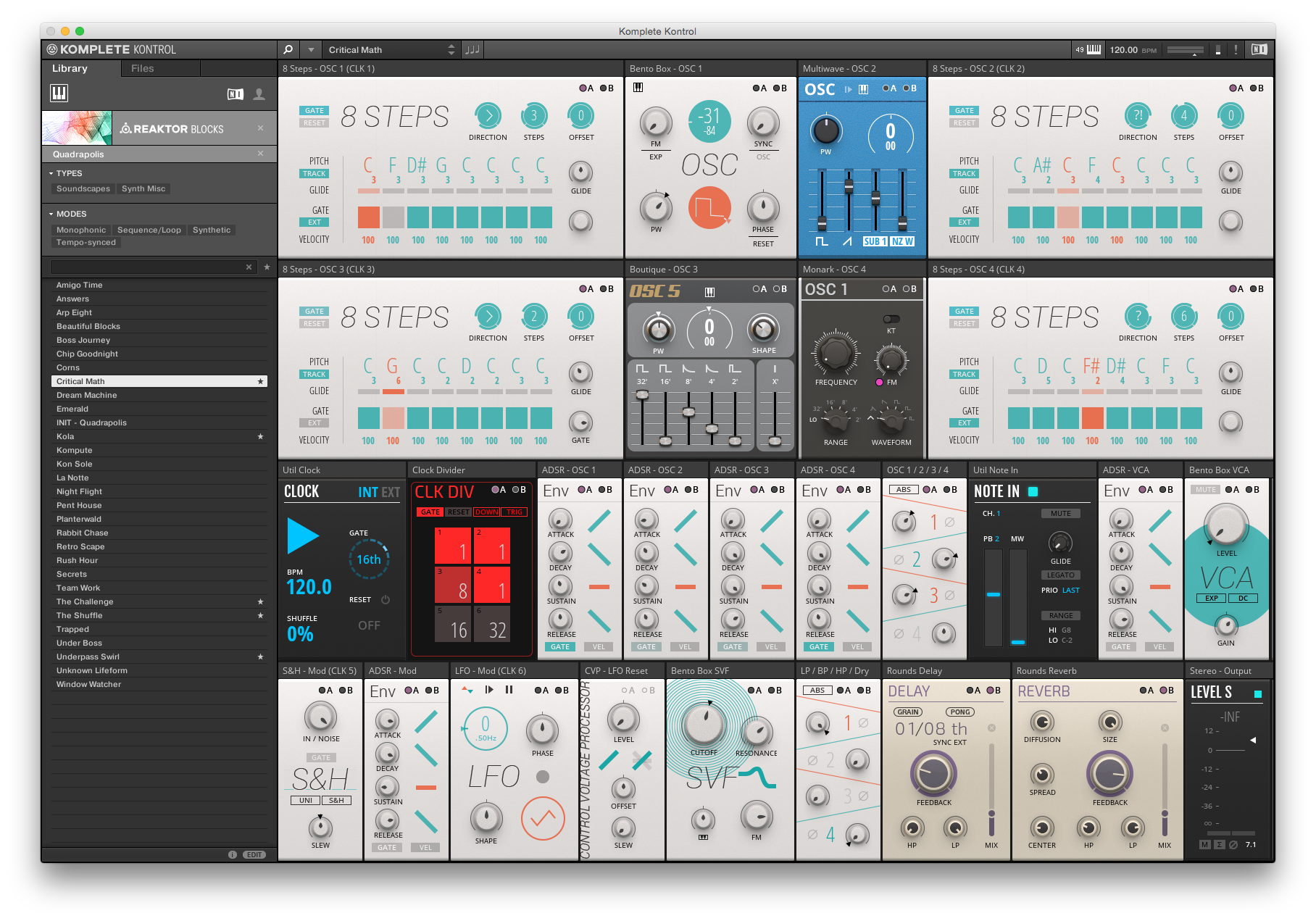Toggle KT switch on Monarch OSC 1
Screen dimensions: 1316x921
point(891,319)
